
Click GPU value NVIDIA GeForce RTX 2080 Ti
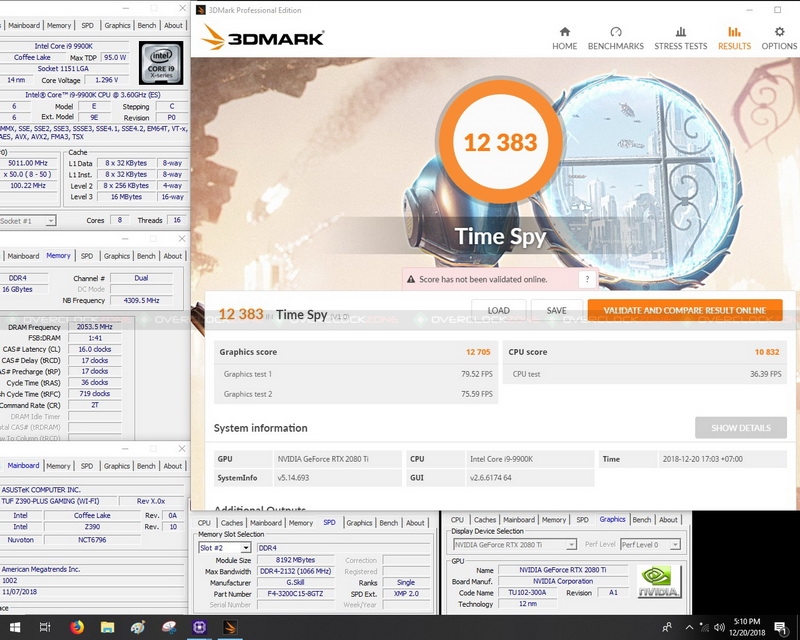click(337, 459)
